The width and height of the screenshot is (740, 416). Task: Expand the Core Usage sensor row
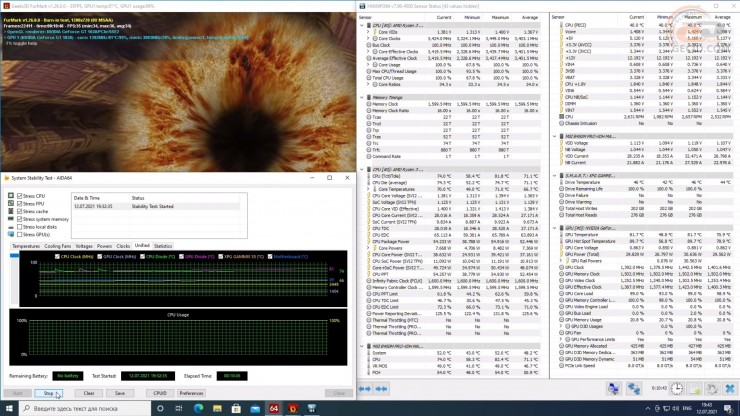368,65
